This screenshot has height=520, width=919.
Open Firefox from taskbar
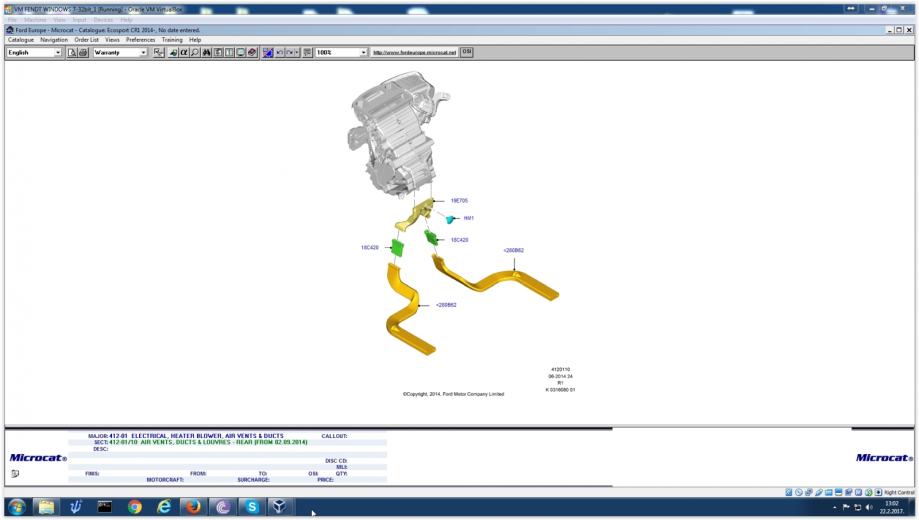click(193, 507)
